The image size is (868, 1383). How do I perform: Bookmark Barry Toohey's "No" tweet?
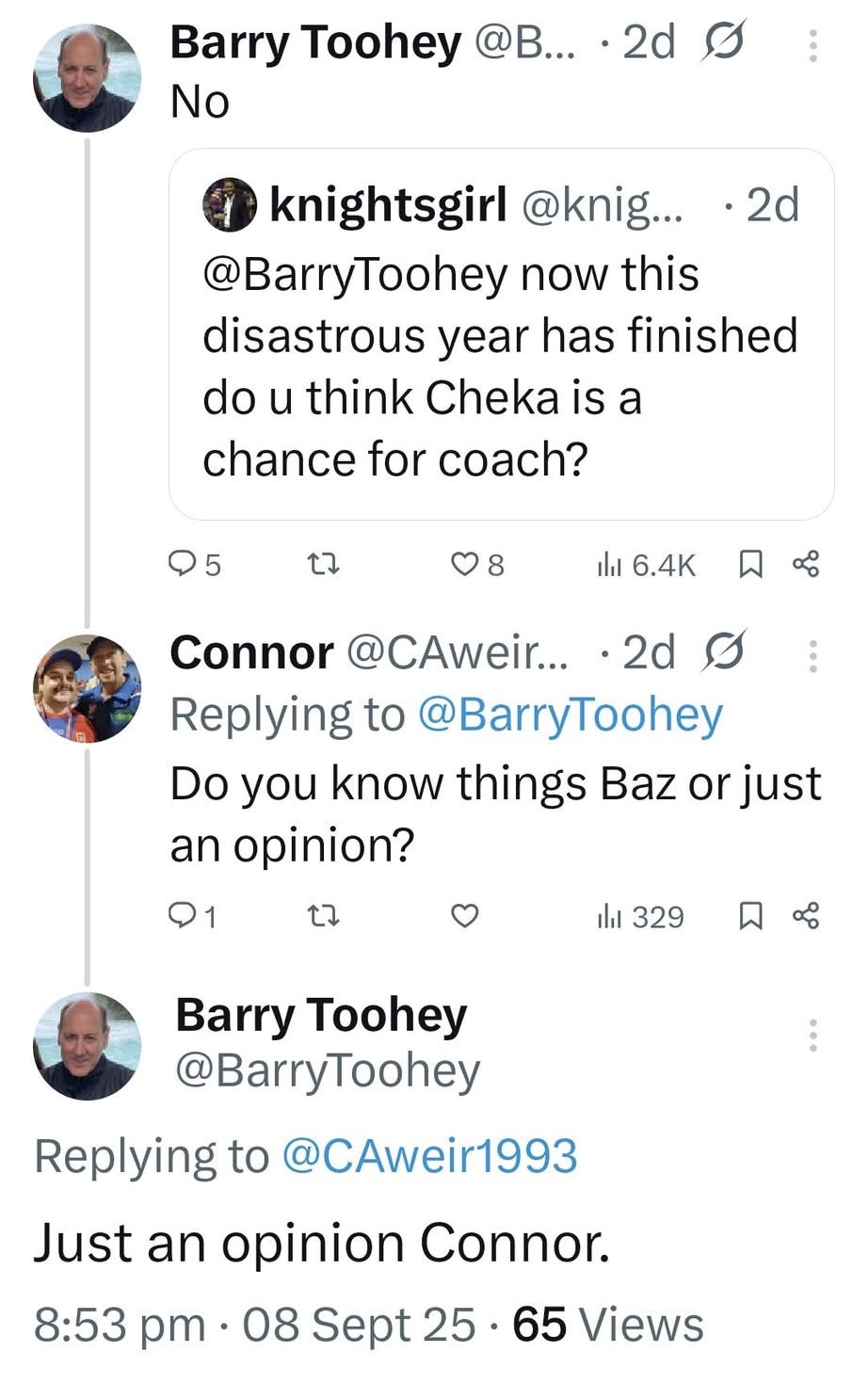[x=749, y=565]
